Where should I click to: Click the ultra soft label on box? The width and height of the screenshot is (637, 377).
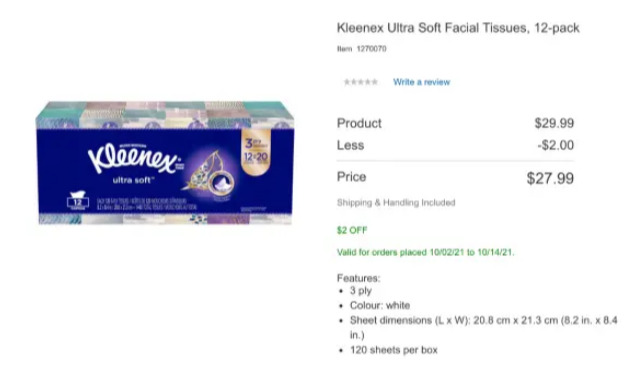pyautogui.click(x=133, y=180)
